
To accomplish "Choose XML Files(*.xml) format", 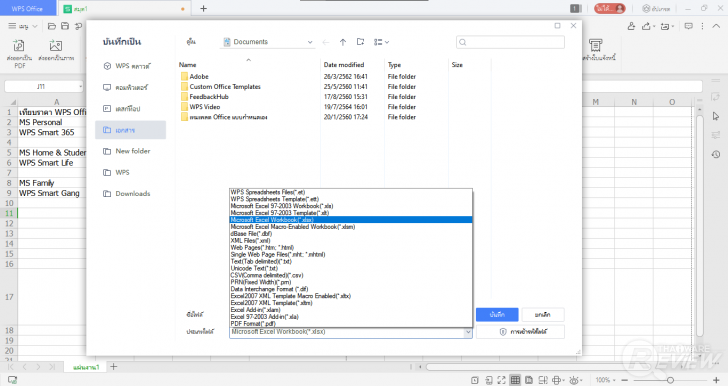I will pyautogui.click(x=351, y=241).
